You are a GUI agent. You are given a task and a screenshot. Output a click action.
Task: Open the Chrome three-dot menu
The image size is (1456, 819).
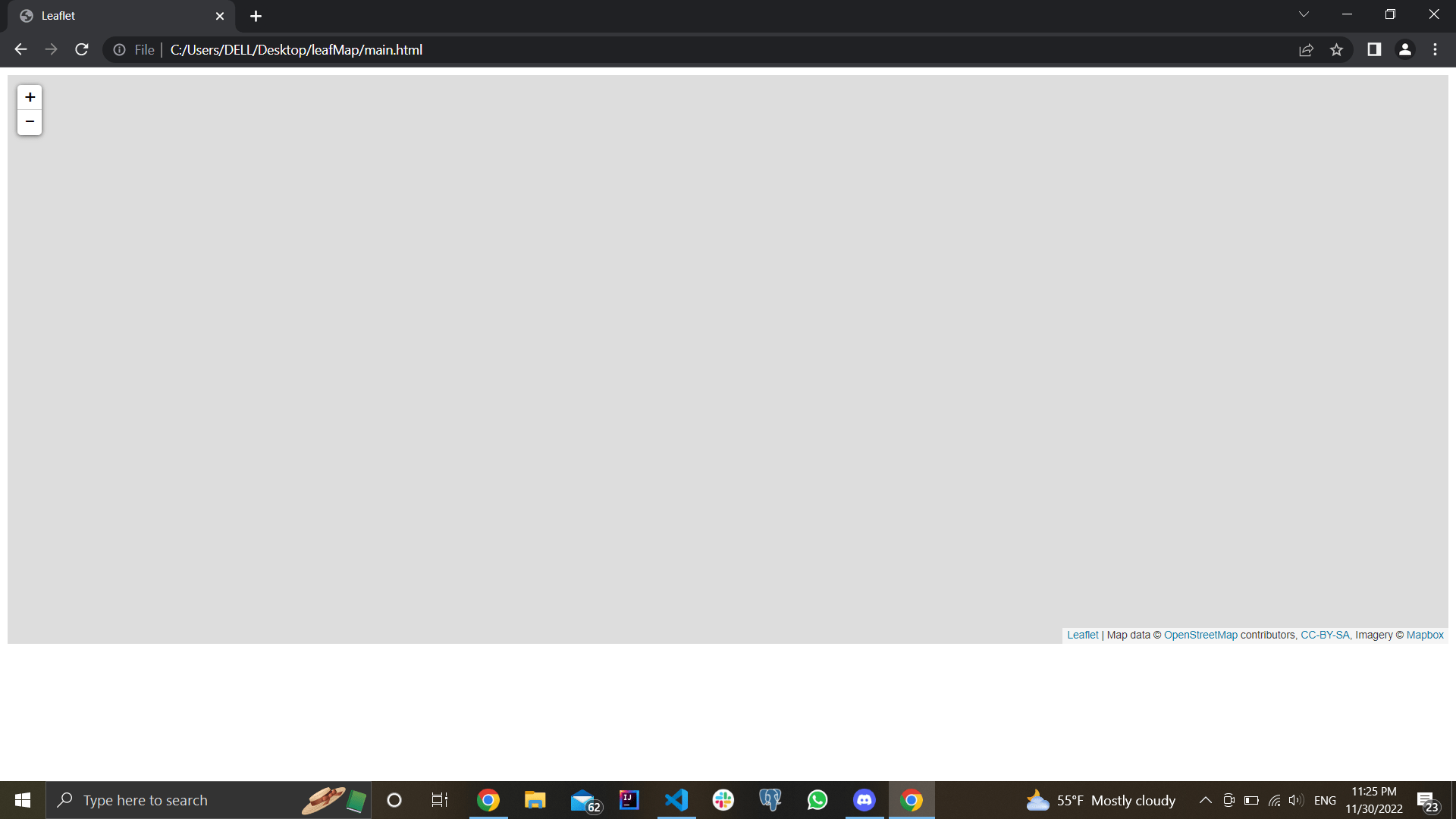1435,49
